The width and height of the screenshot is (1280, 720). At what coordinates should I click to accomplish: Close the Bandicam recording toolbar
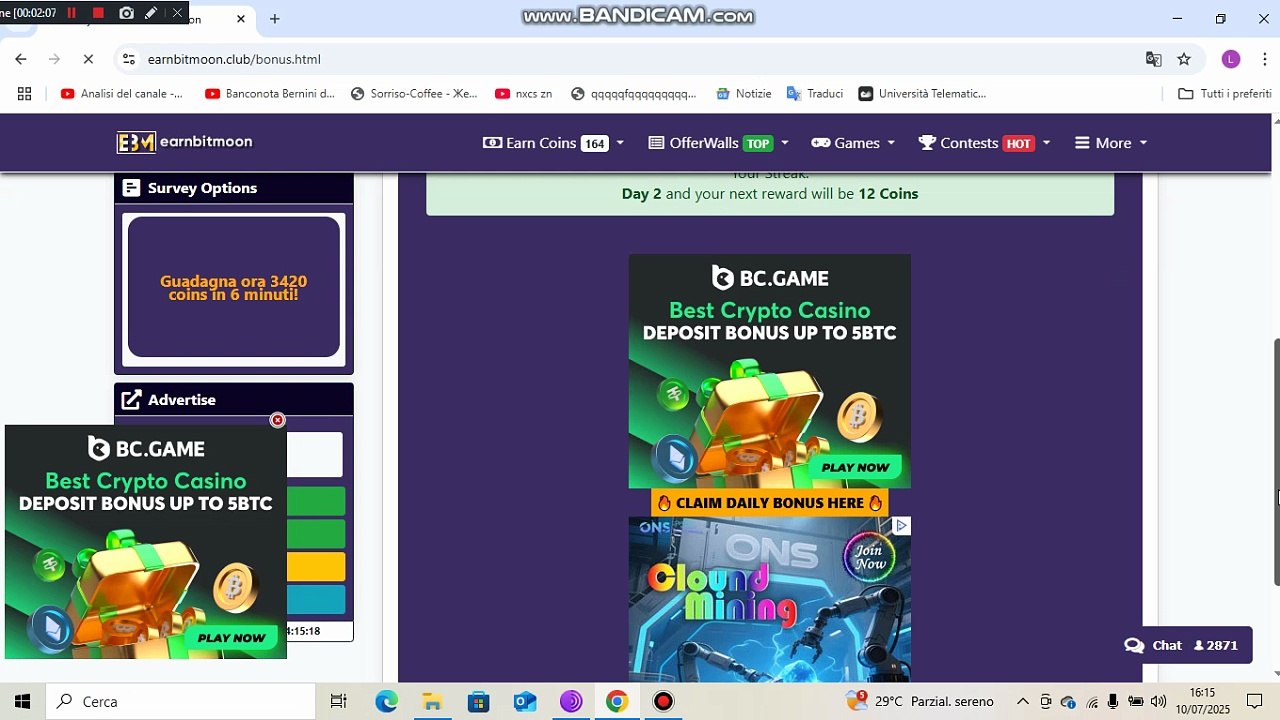(x=177, y=13)
